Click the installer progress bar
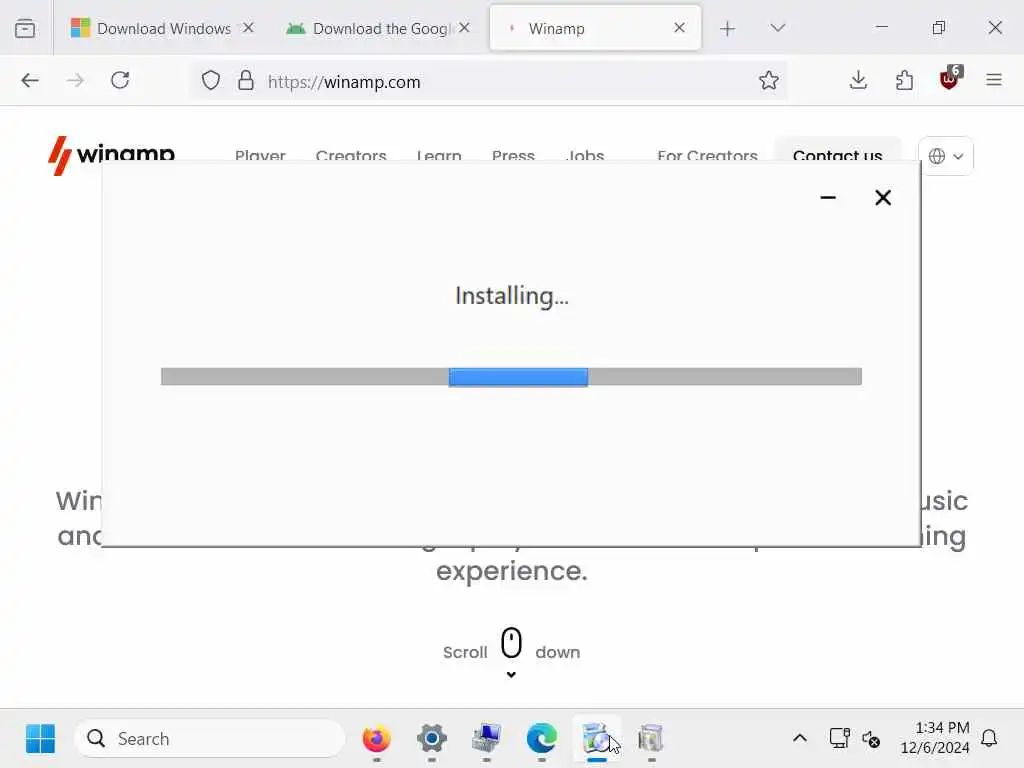Screen dimensions: 1024x768 511,377
